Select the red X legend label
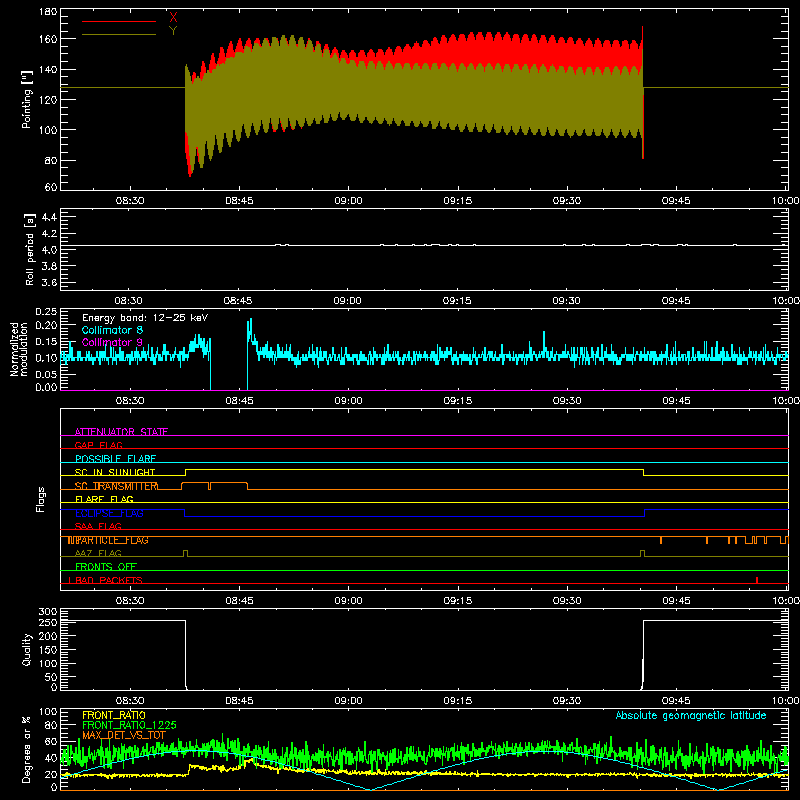This screenshot has width=800, height=800. click(x=173, y=18)
